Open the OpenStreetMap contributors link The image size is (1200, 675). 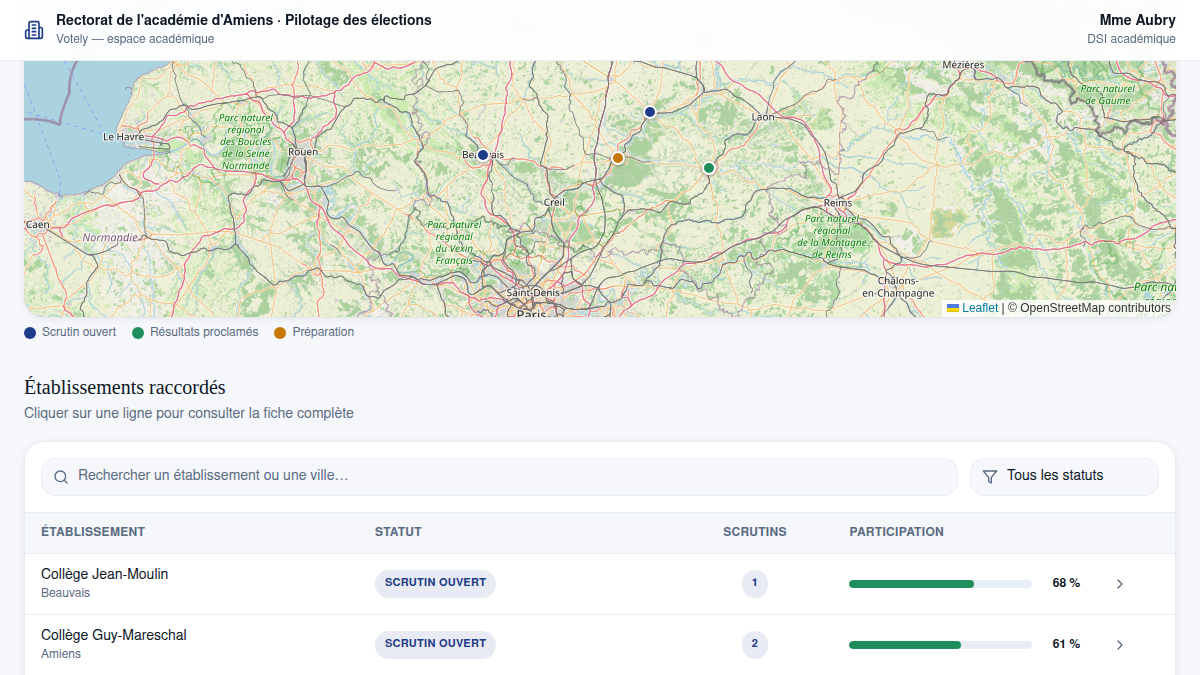(1095, 308)
